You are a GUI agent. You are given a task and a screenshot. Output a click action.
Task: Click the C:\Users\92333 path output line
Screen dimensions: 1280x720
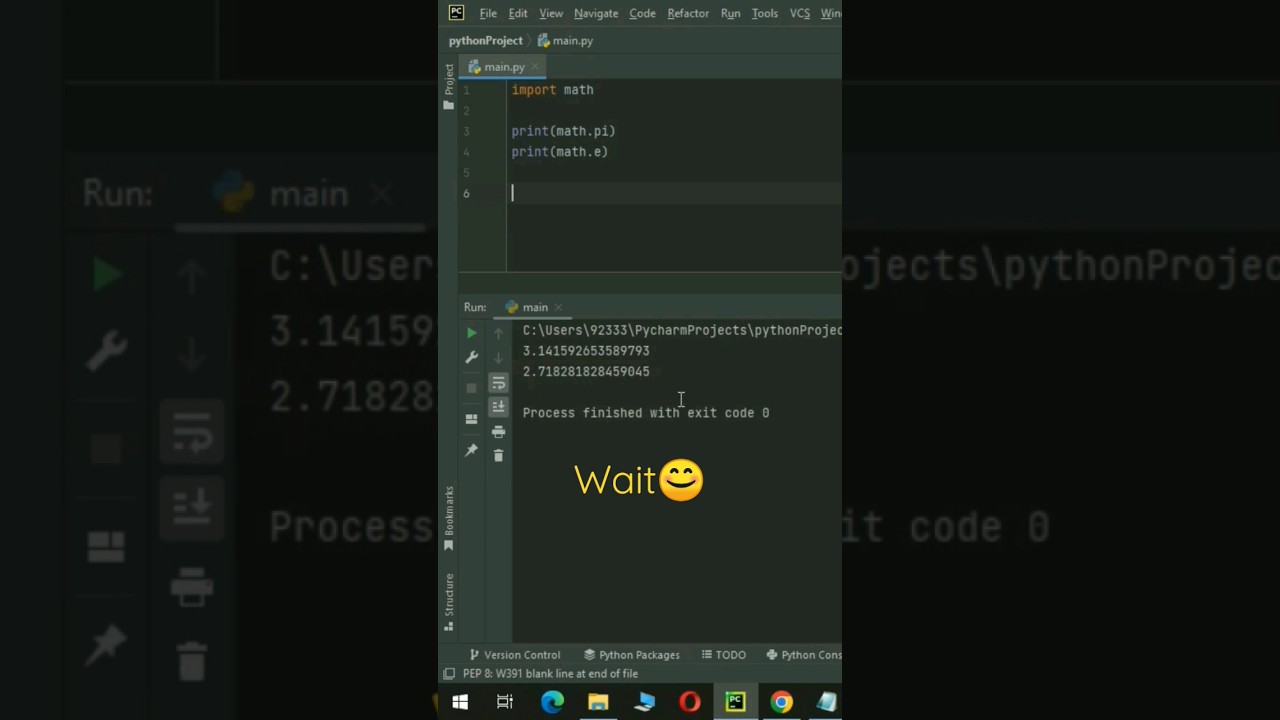682,330
